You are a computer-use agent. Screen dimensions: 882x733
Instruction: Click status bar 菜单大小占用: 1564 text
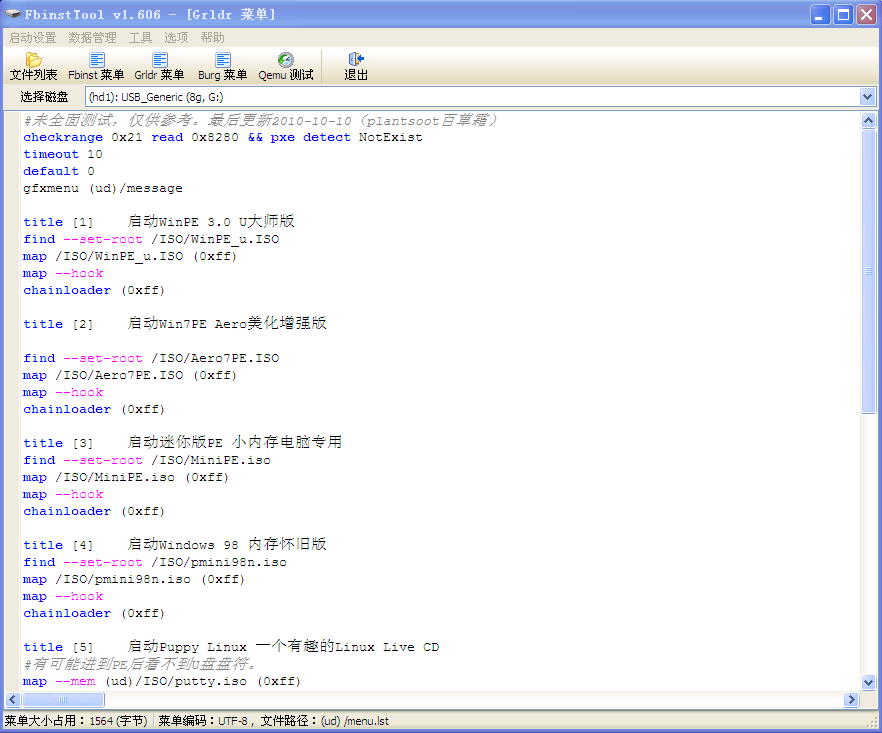tap(76, 721)
